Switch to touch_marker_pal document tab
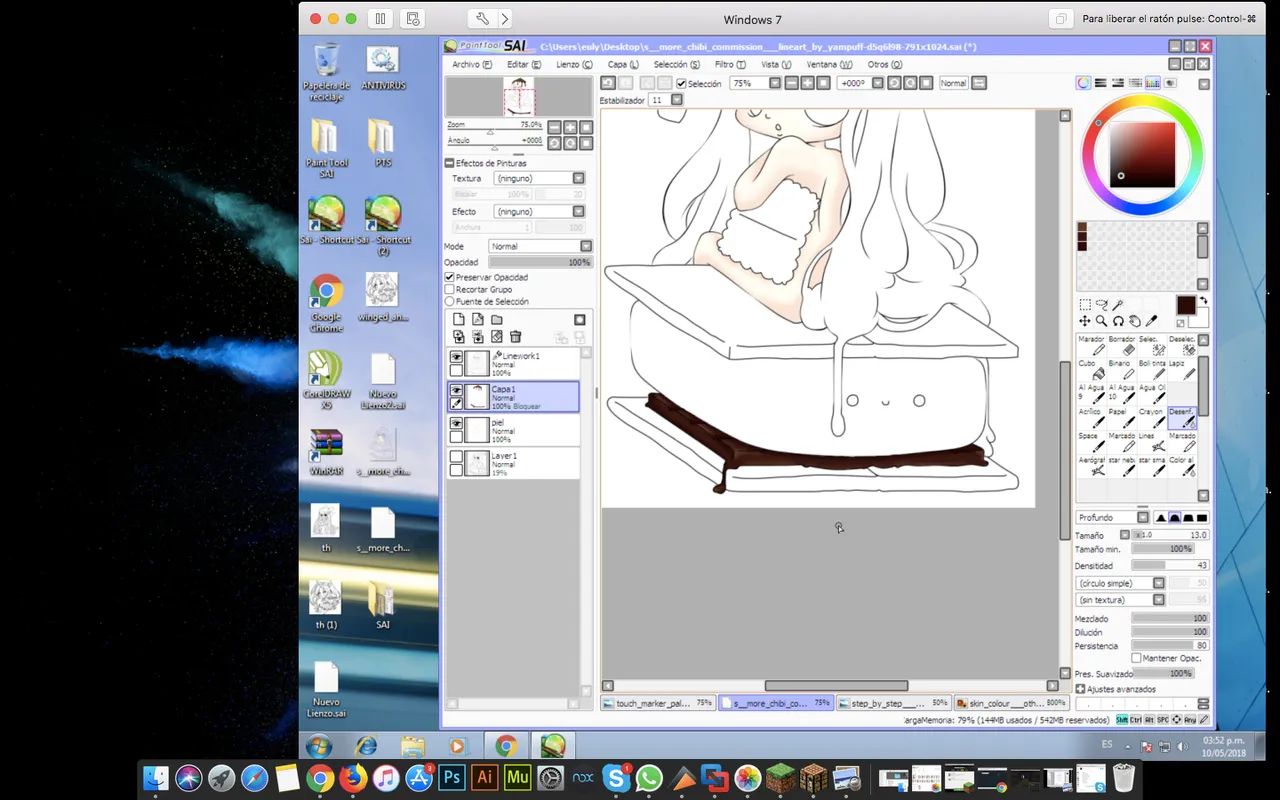1280x800 pixels. pos(659,703)
